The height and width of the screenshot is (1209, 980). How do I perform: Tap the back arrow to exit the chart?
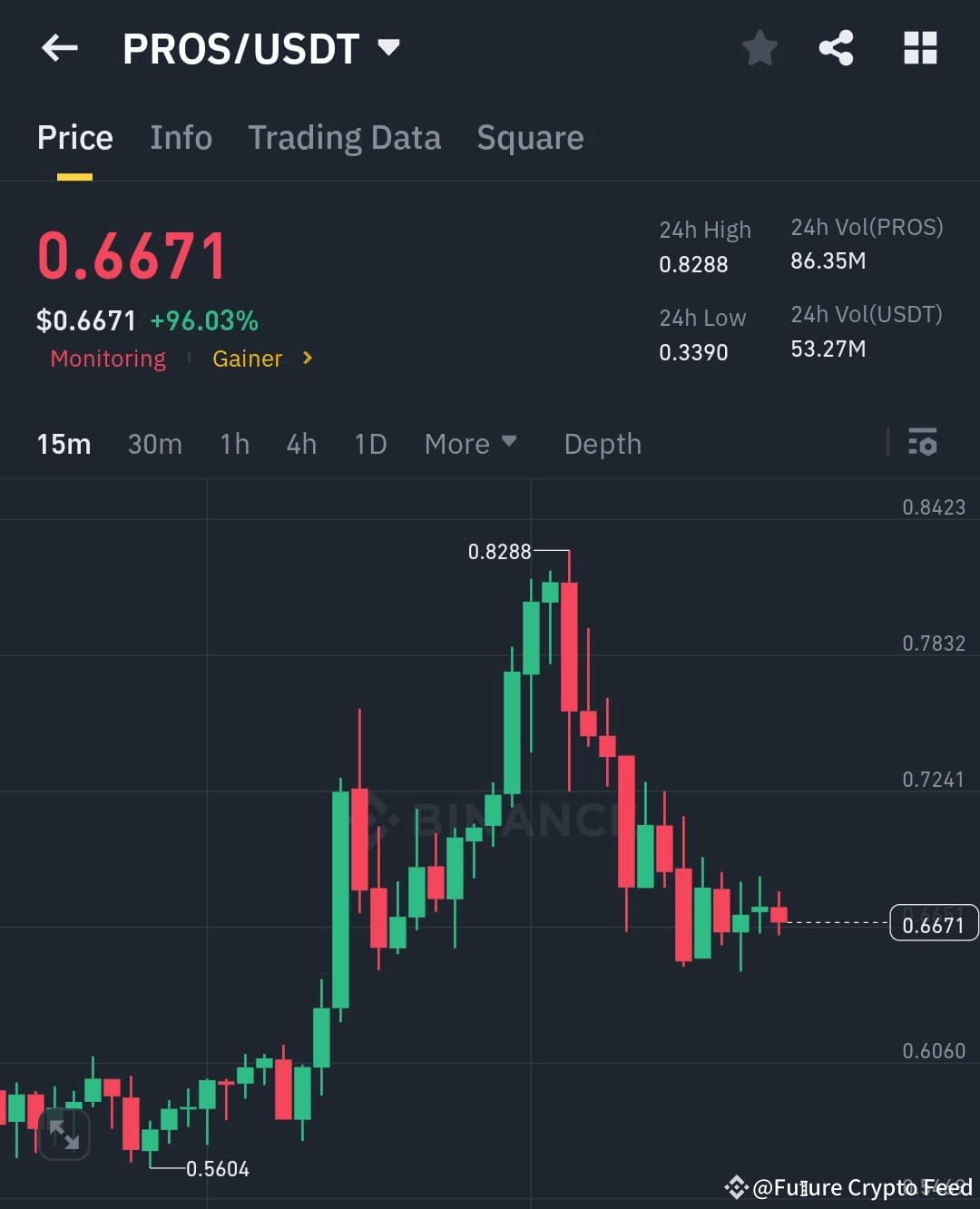coord(58,48)
